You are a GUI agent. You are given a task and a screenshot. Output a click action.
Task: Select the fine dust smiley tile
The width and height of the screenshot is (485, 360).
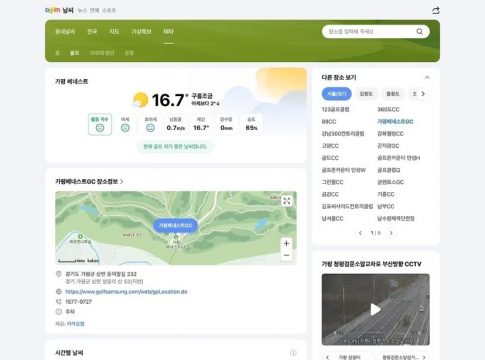click(x=125, y=124)
